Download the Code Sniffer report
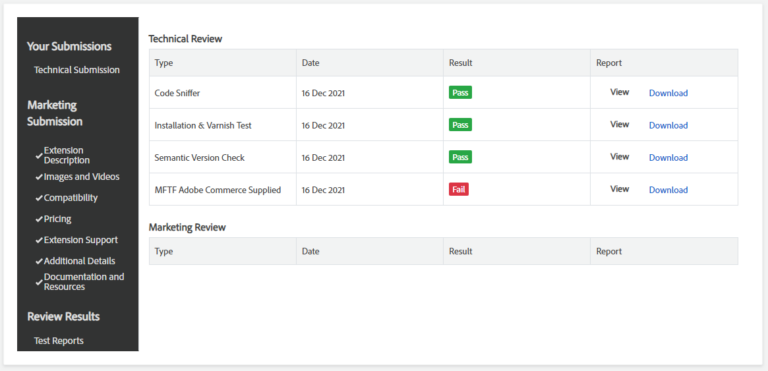The height and width of the screenshot is (371, 768). [668, 93]
